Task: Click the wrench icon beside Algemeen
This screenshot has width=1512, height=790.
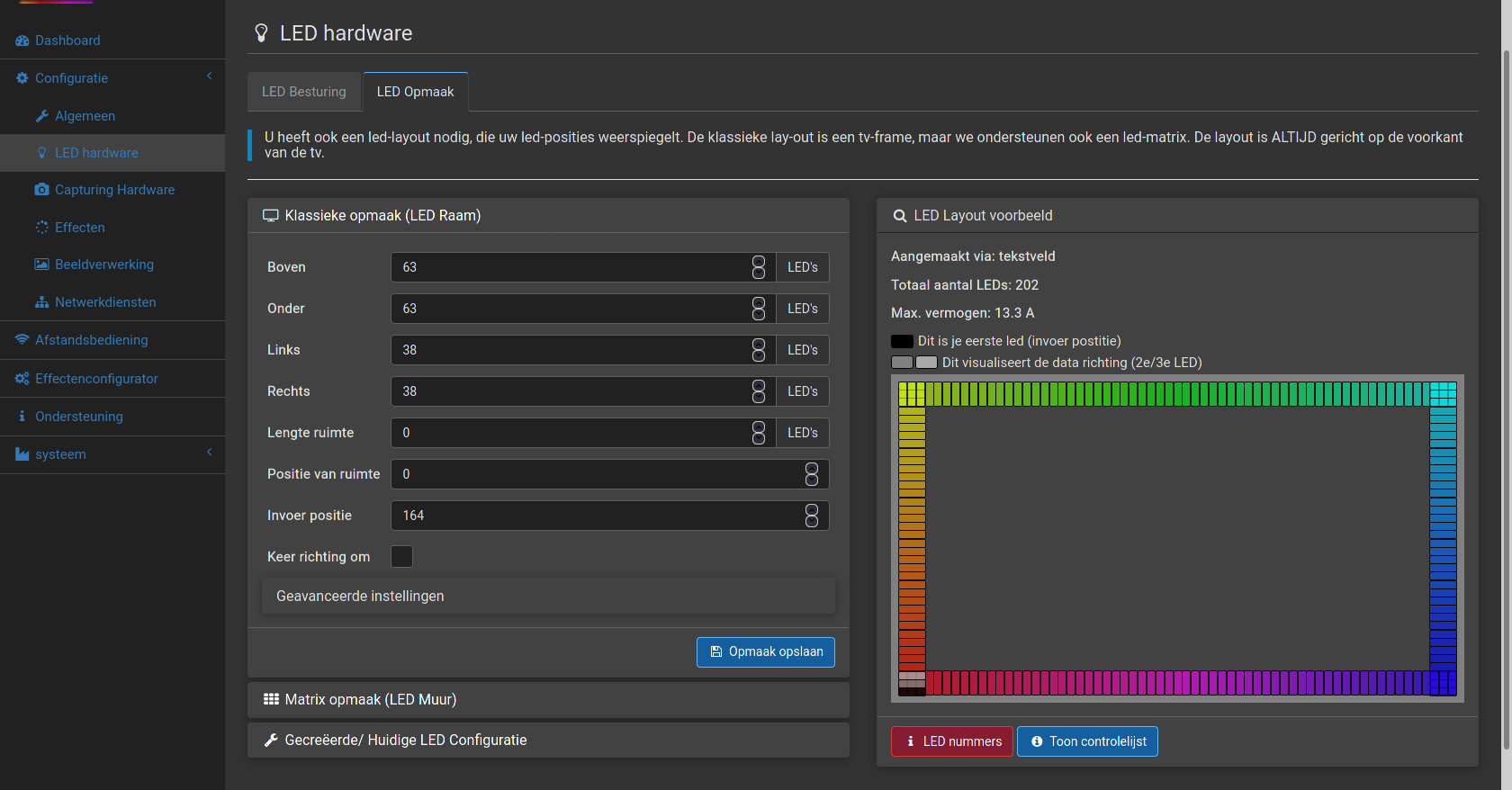Action: point(42,116)
